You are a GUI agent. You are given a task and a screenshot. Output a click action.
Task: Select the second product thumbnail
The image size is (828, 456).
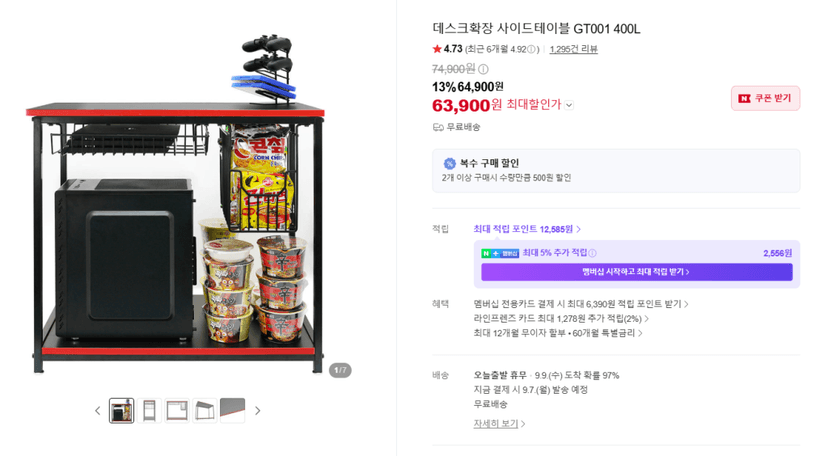[x=149, y=411]
